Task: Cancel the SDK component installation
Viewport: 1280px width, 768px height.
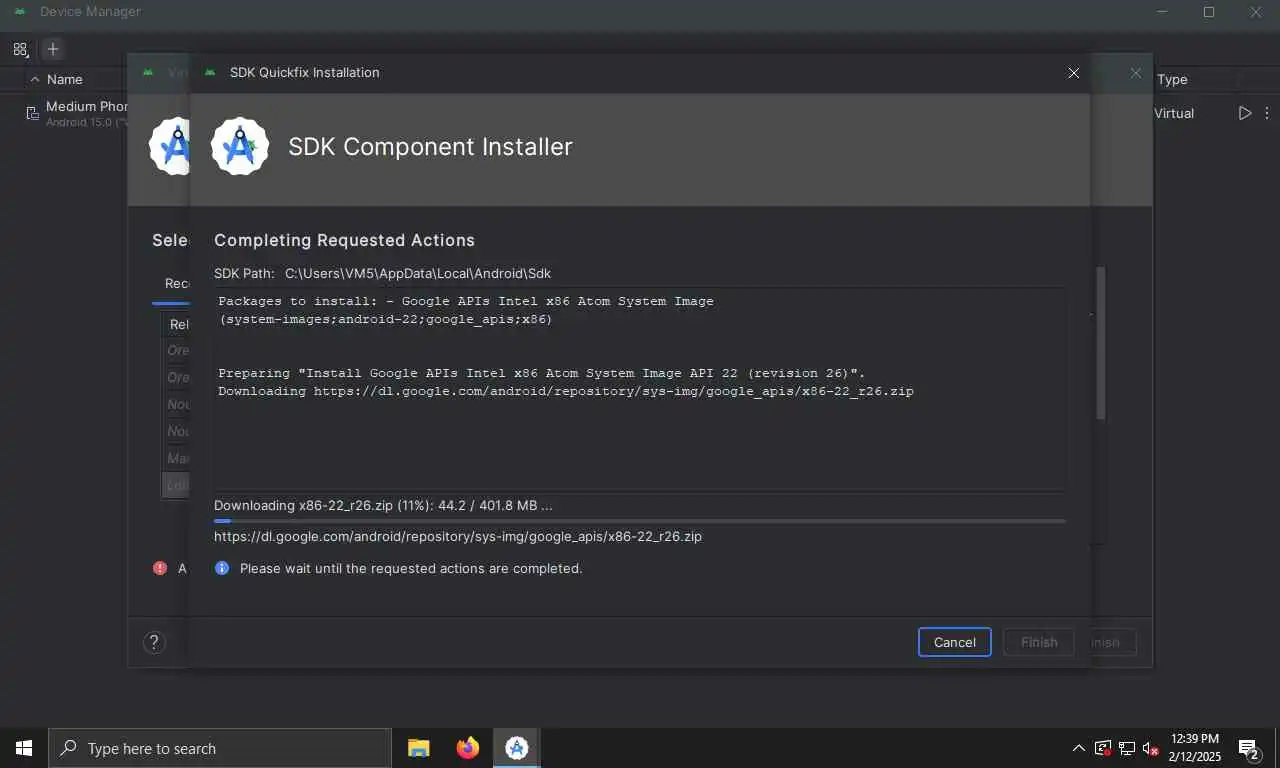Action: pos(954,642)
